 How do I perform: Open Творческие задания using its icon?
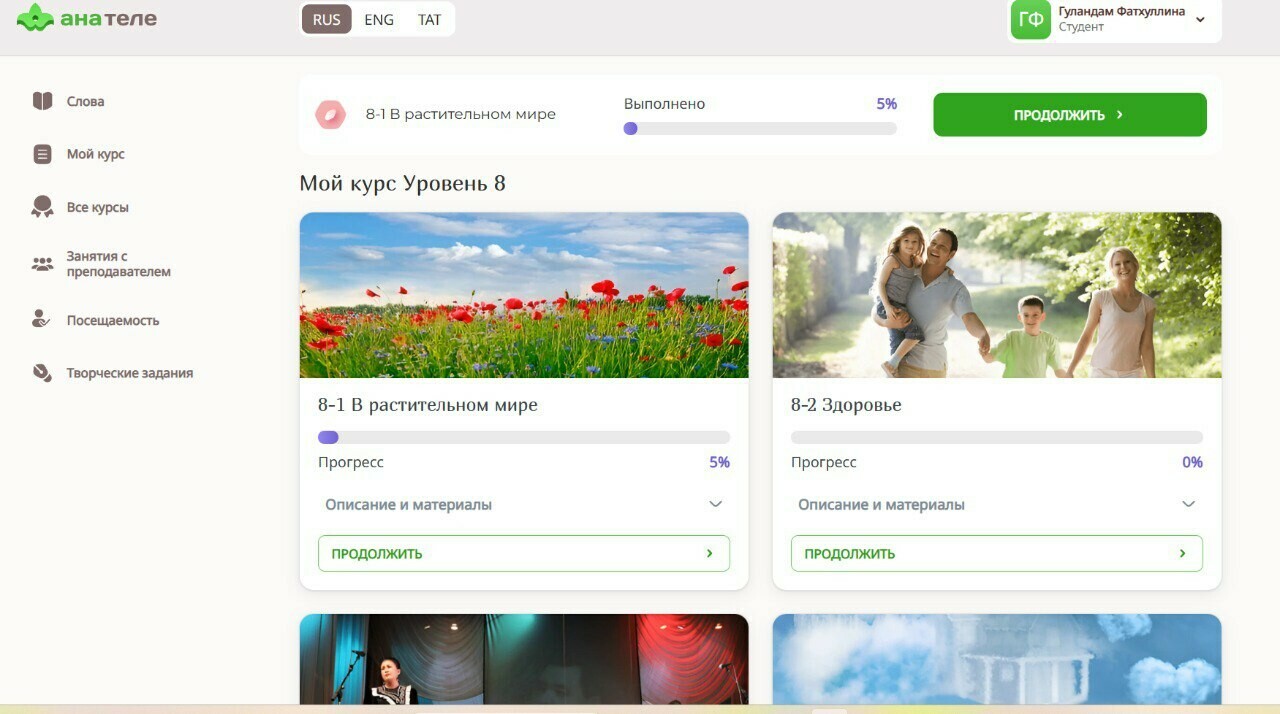pyautogui.click(x=42, y=373)
